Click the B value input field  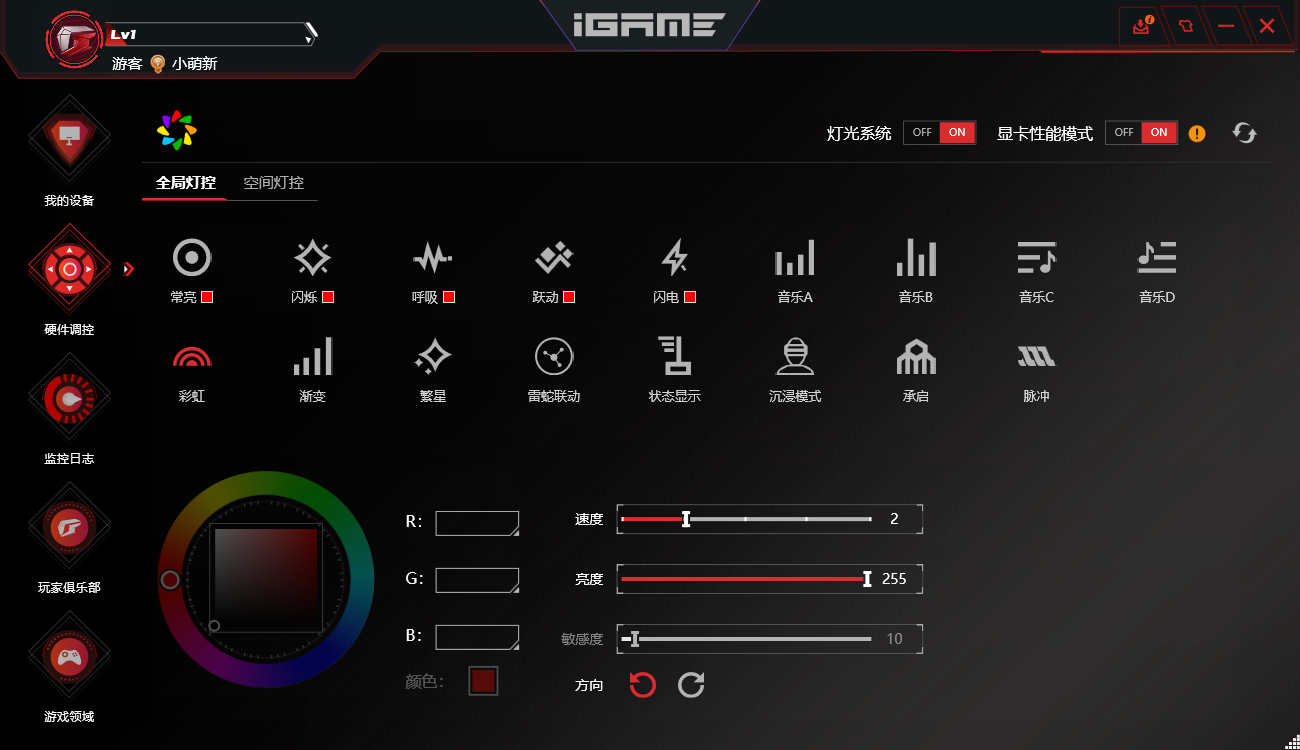[477, 637]
